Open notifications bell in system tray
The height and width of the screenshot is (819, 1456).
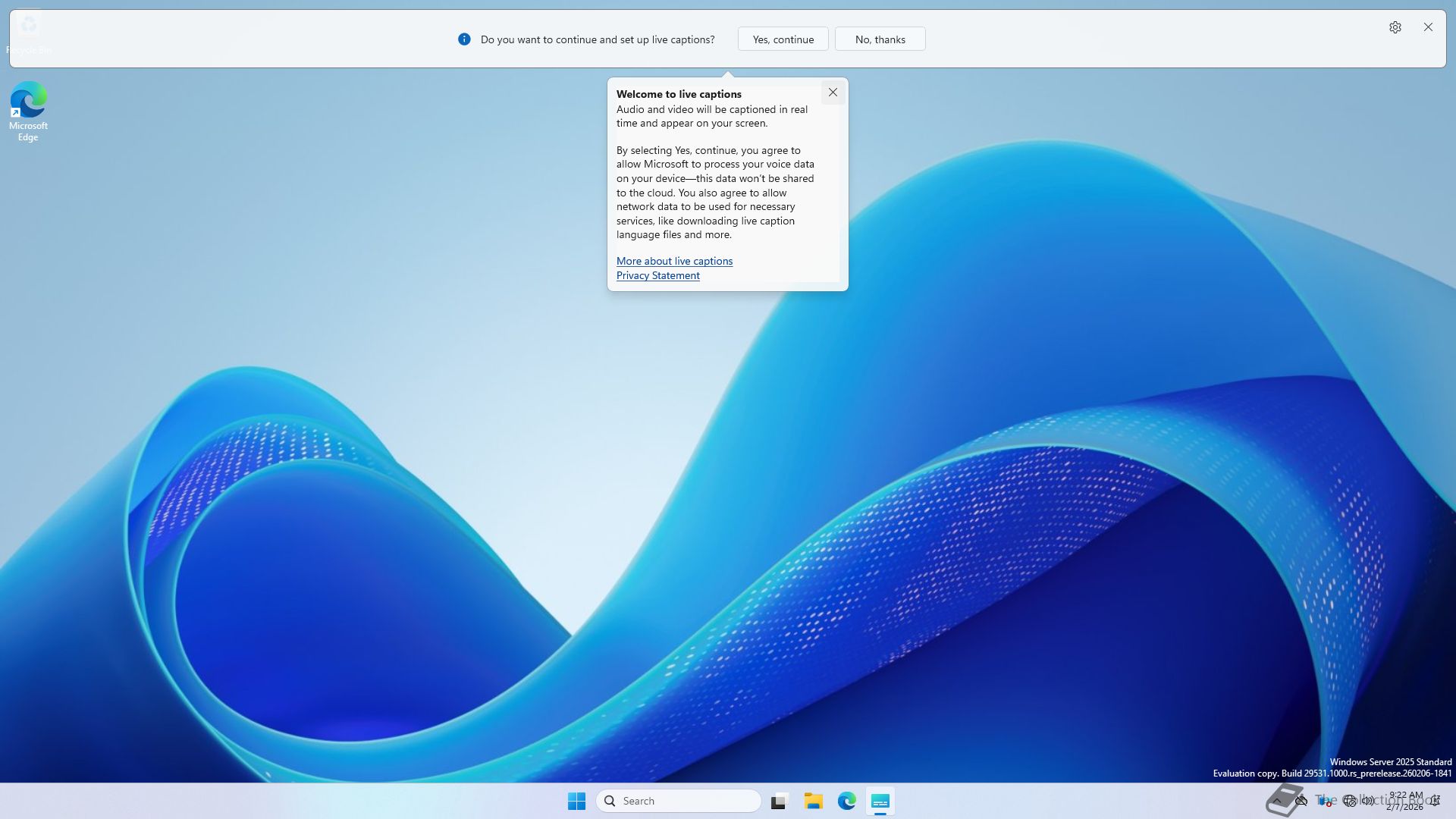coord(1435,801)
